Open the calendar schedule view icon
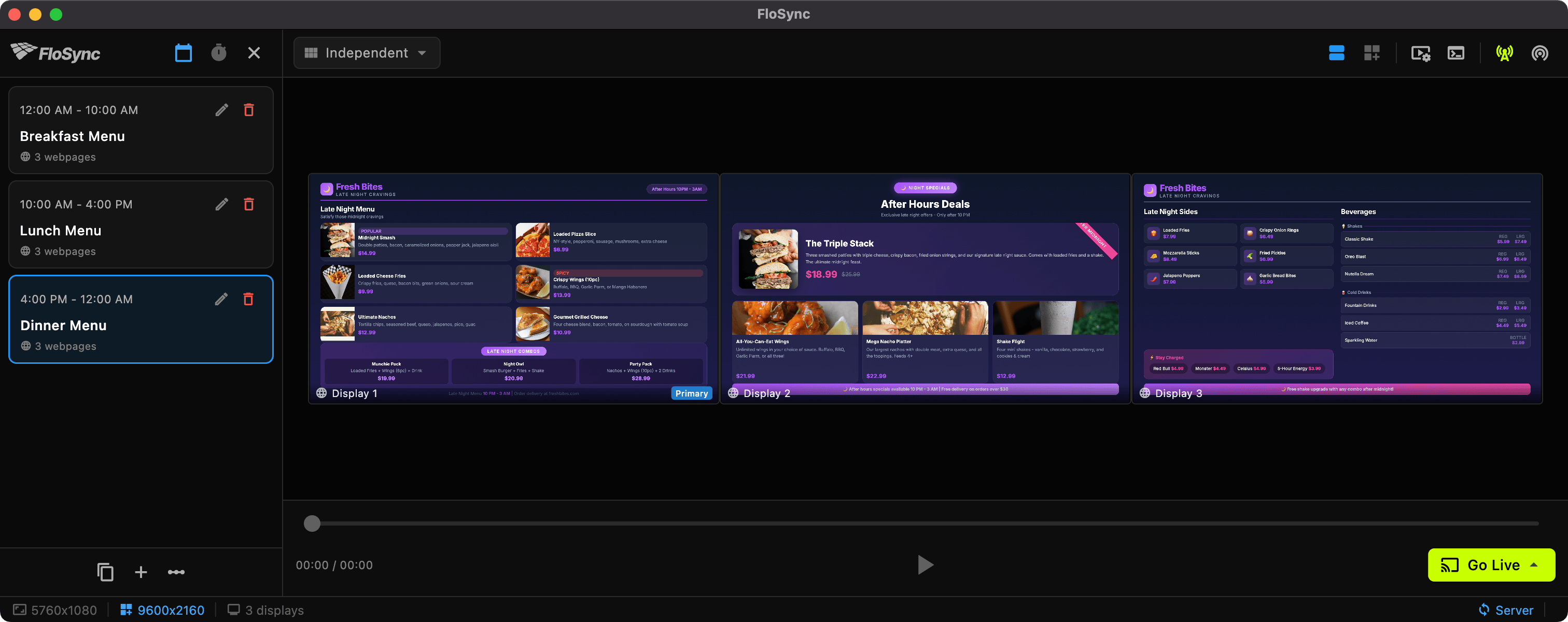This screenshot has height=622, width=1568. pyautogui.click(x=183, y=53)
